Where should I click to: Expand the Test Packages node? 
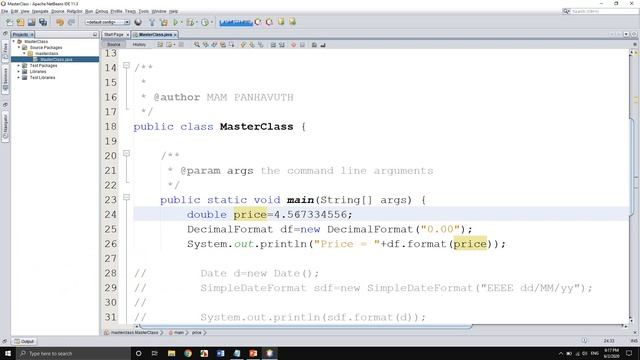(19, 65)
